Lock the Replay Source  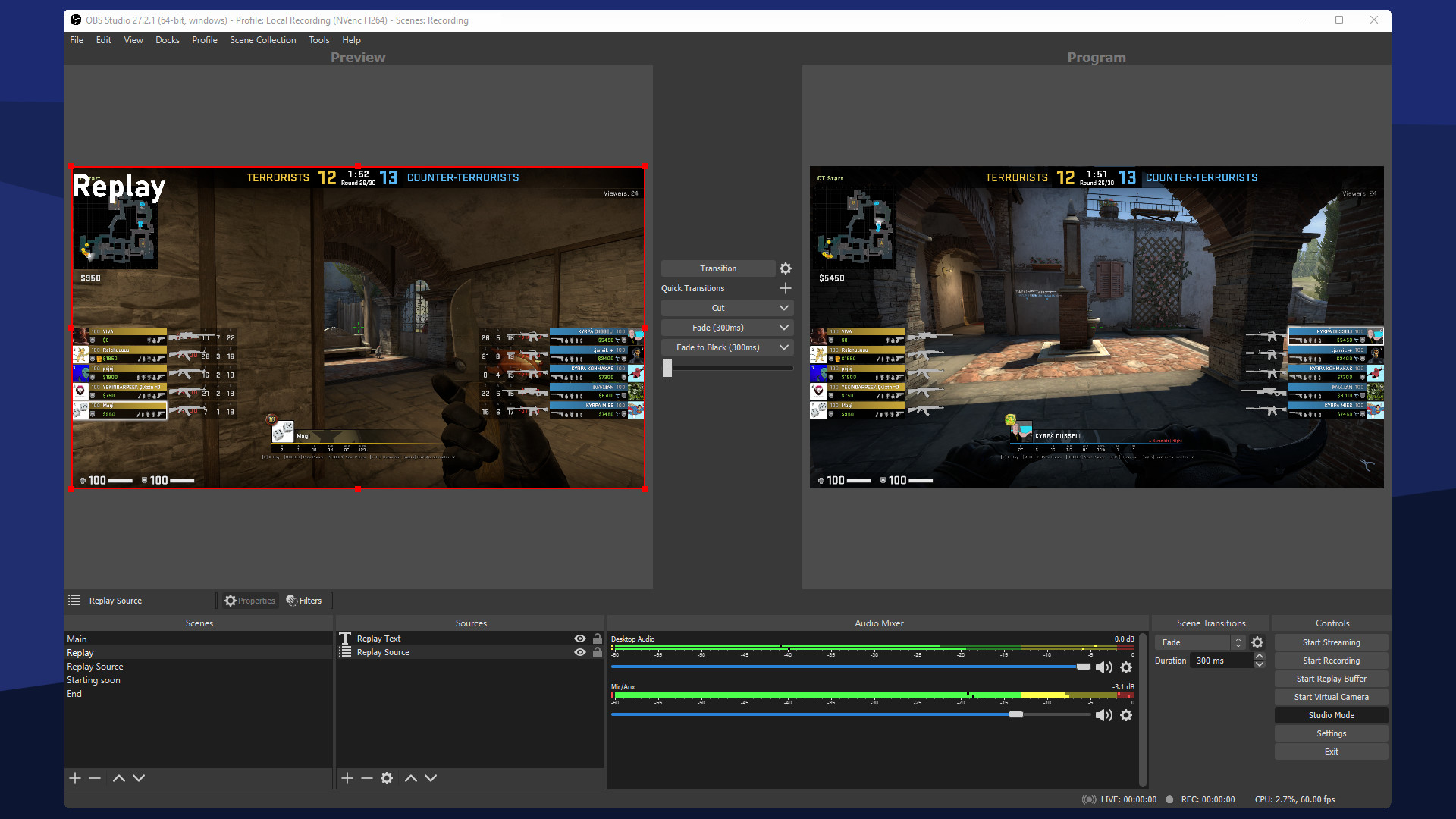598,652
